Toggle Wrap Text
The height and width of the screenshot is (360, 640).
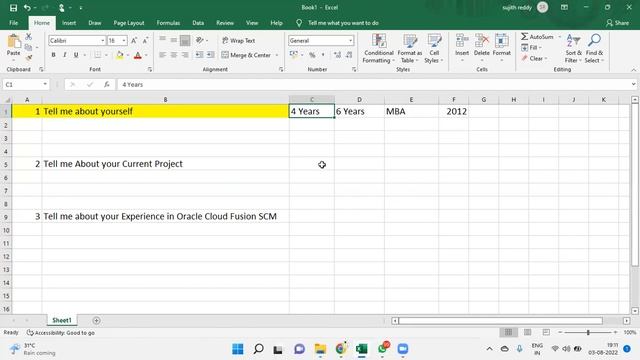pos(239,40)
